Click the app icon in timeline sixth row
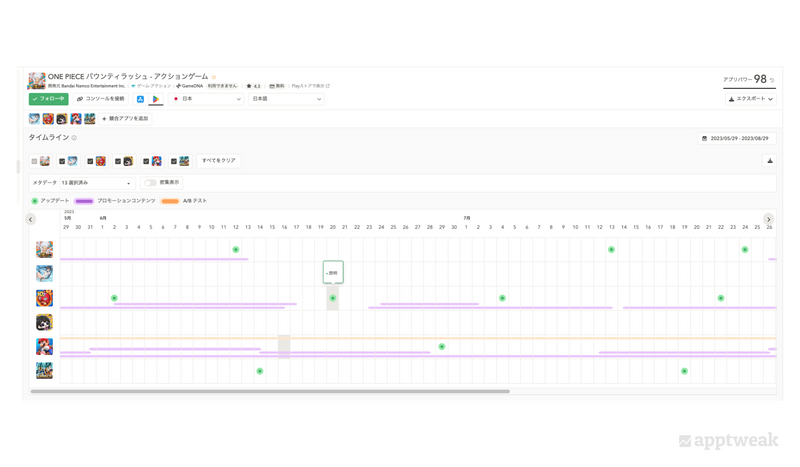 (x=44, y=371)
